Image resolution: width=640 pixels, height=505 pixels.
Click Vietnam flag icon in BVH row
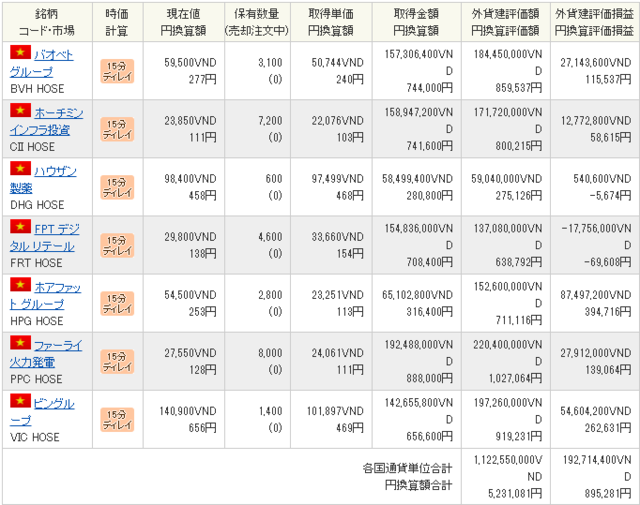point(20,52)
